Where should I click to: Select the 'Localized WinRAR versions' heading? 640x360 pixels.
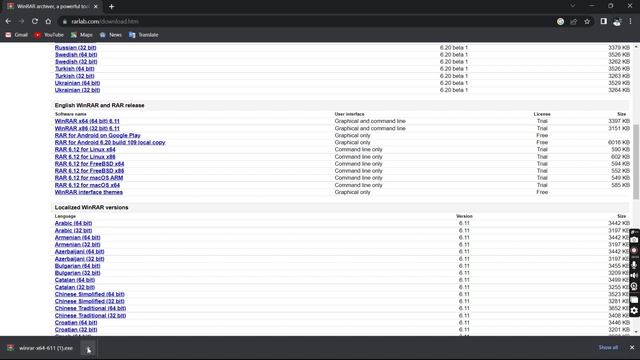pos(91,207)
